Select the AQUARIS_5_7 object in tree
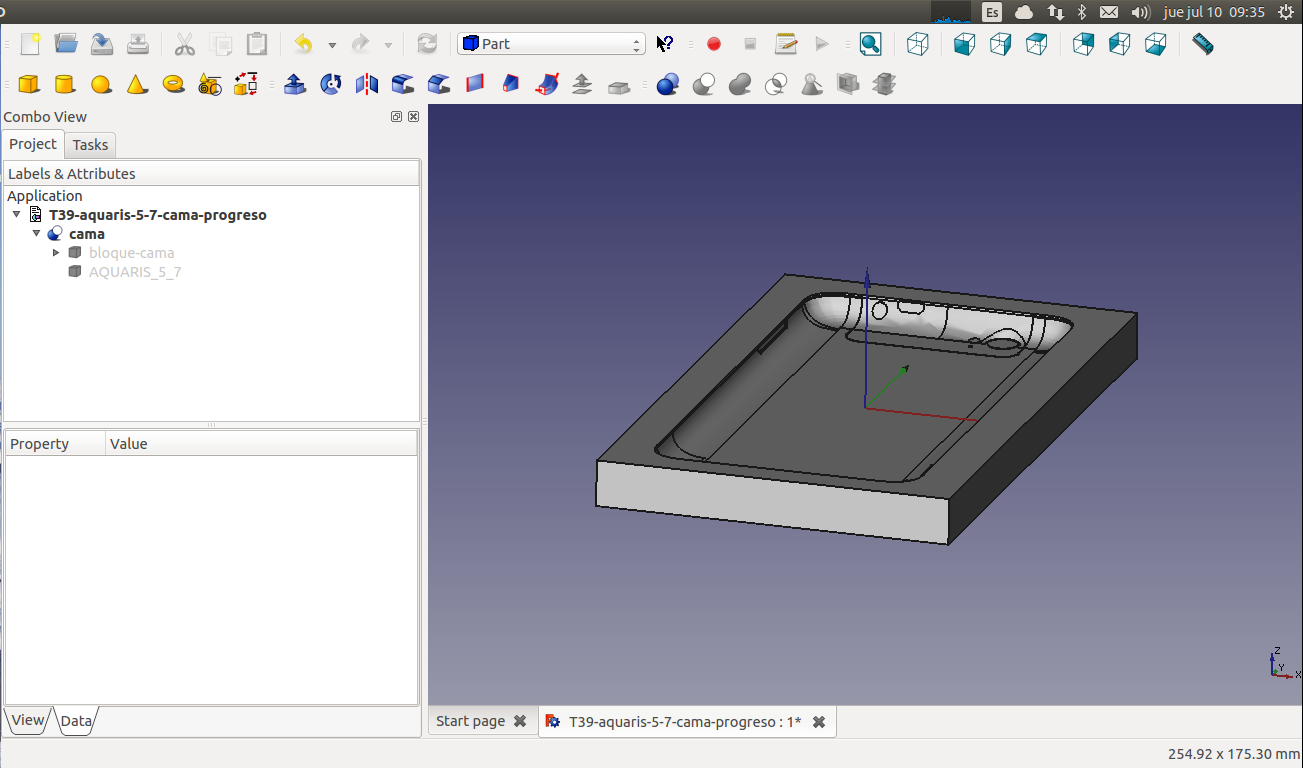The width and height of the screenshot is (1303, 768). [x=134, y=272]
